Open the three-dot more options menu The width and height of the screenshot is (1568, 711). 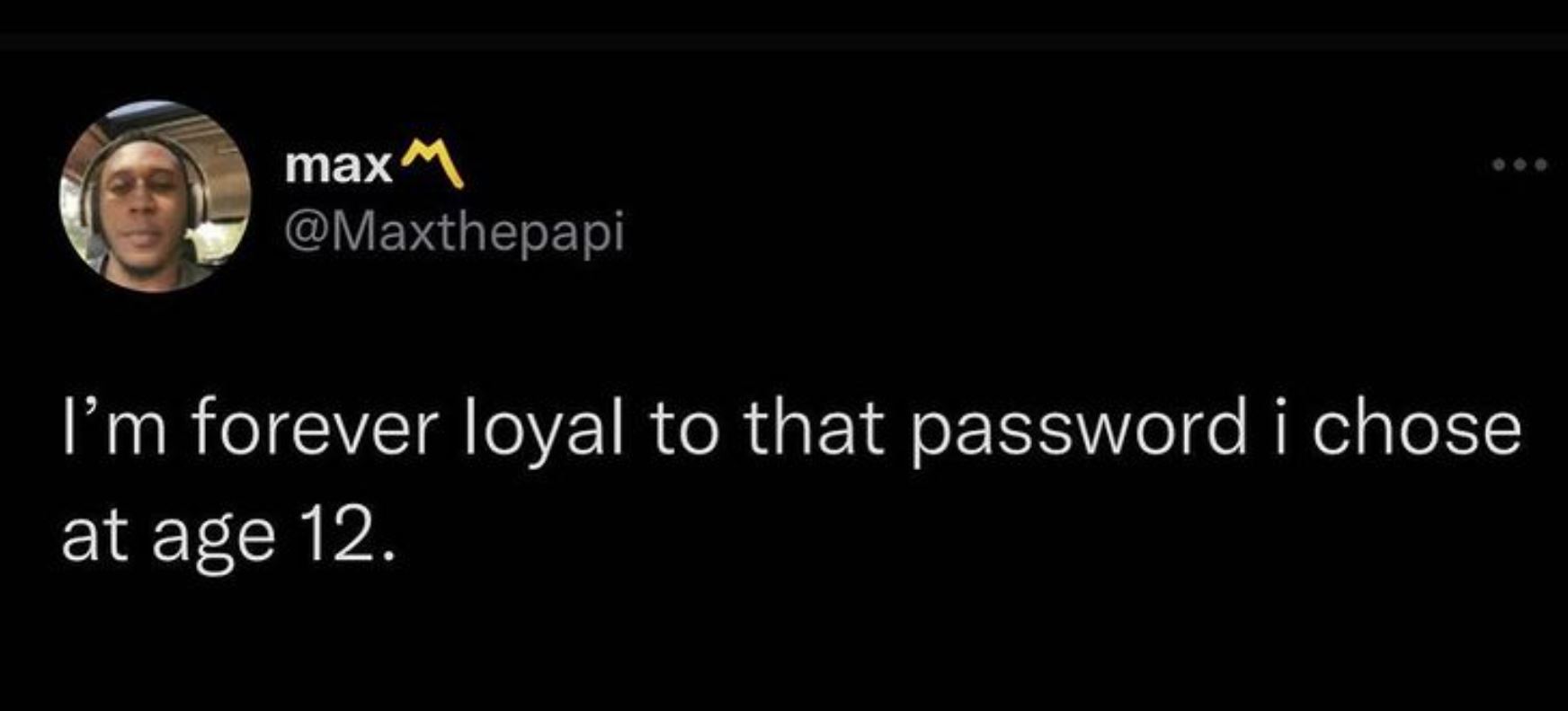tap(1519, 164)
